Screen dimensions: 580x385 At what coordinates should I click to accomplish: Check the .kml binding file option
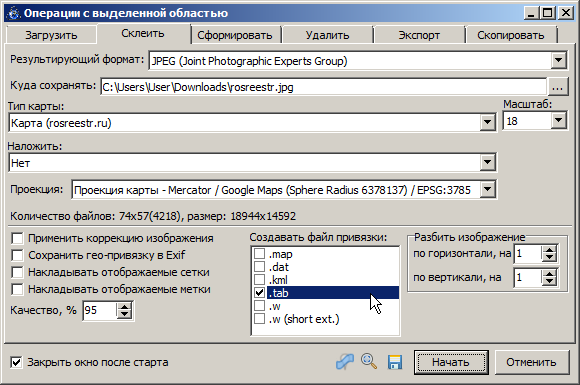pyautogui.click(x=260, y=280)
